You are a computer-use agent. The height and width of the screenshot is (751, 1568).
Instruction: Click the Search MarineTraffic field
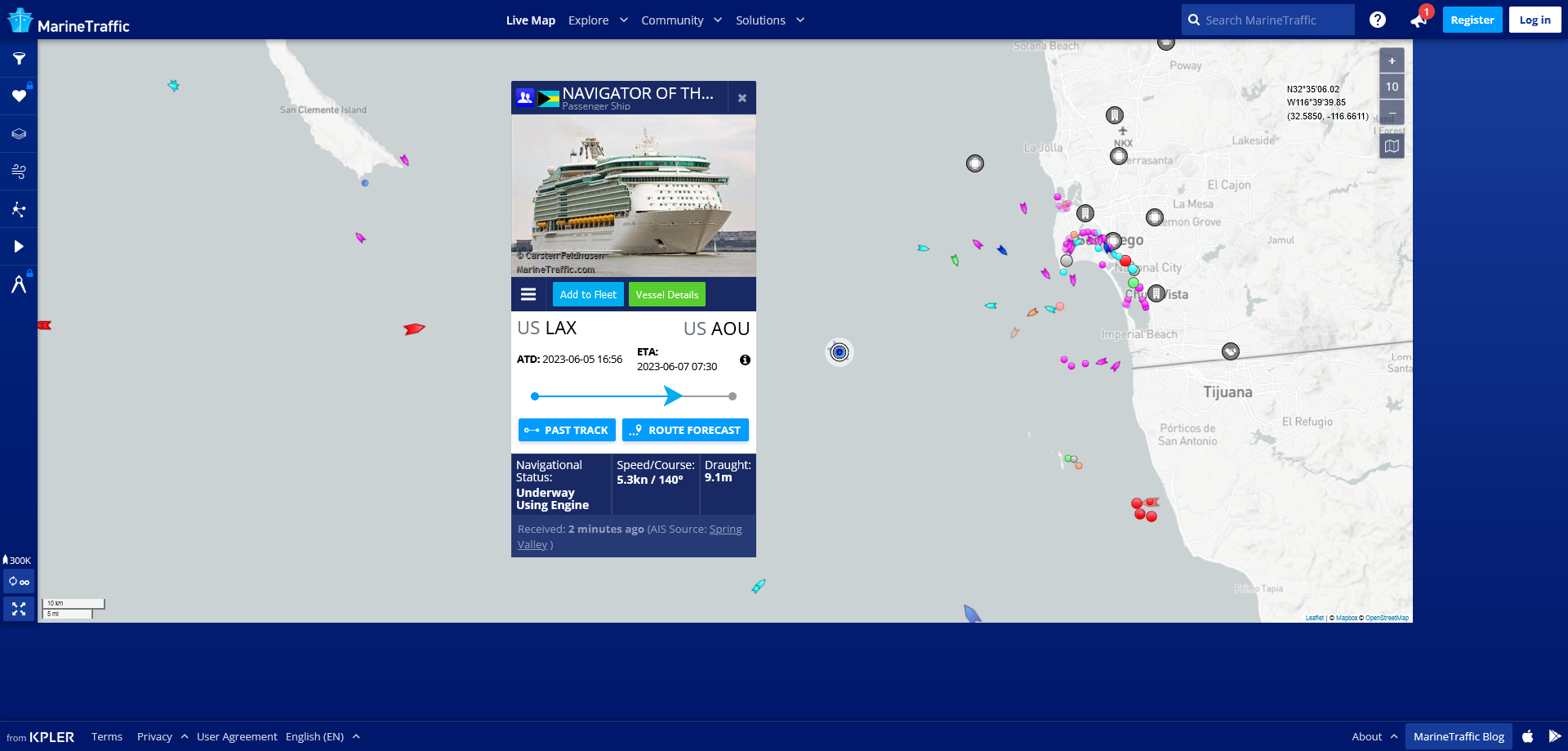point(1268,20)
